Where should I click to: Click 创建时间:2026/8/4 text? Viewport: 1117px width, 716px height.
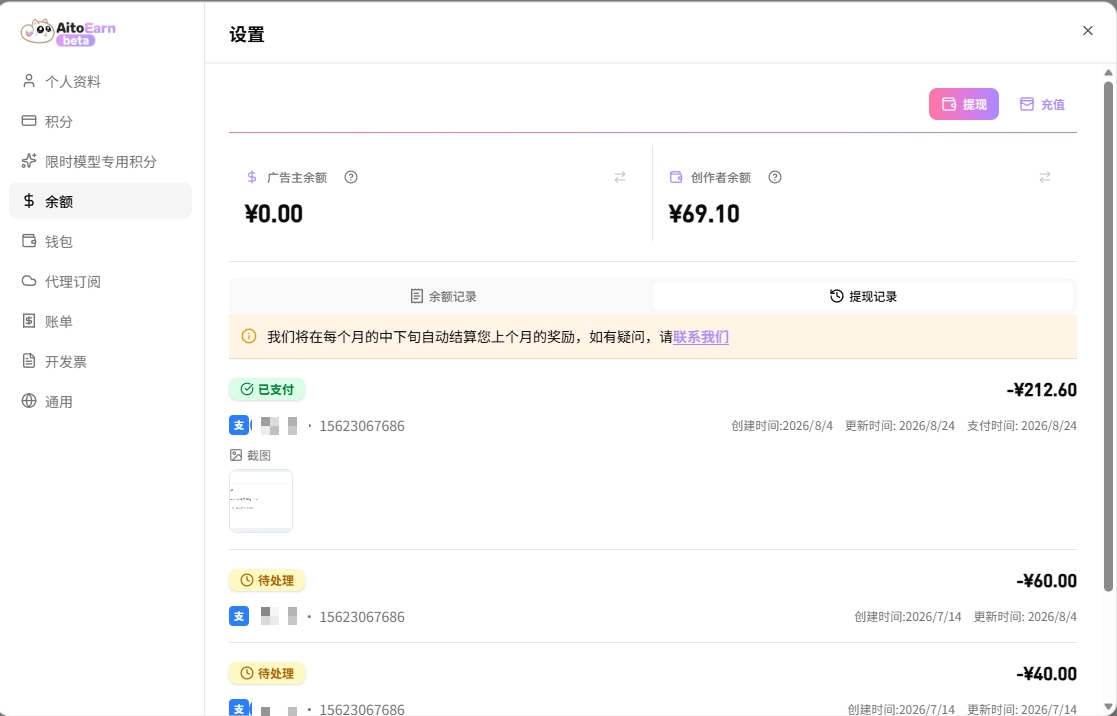click(781, 425)
